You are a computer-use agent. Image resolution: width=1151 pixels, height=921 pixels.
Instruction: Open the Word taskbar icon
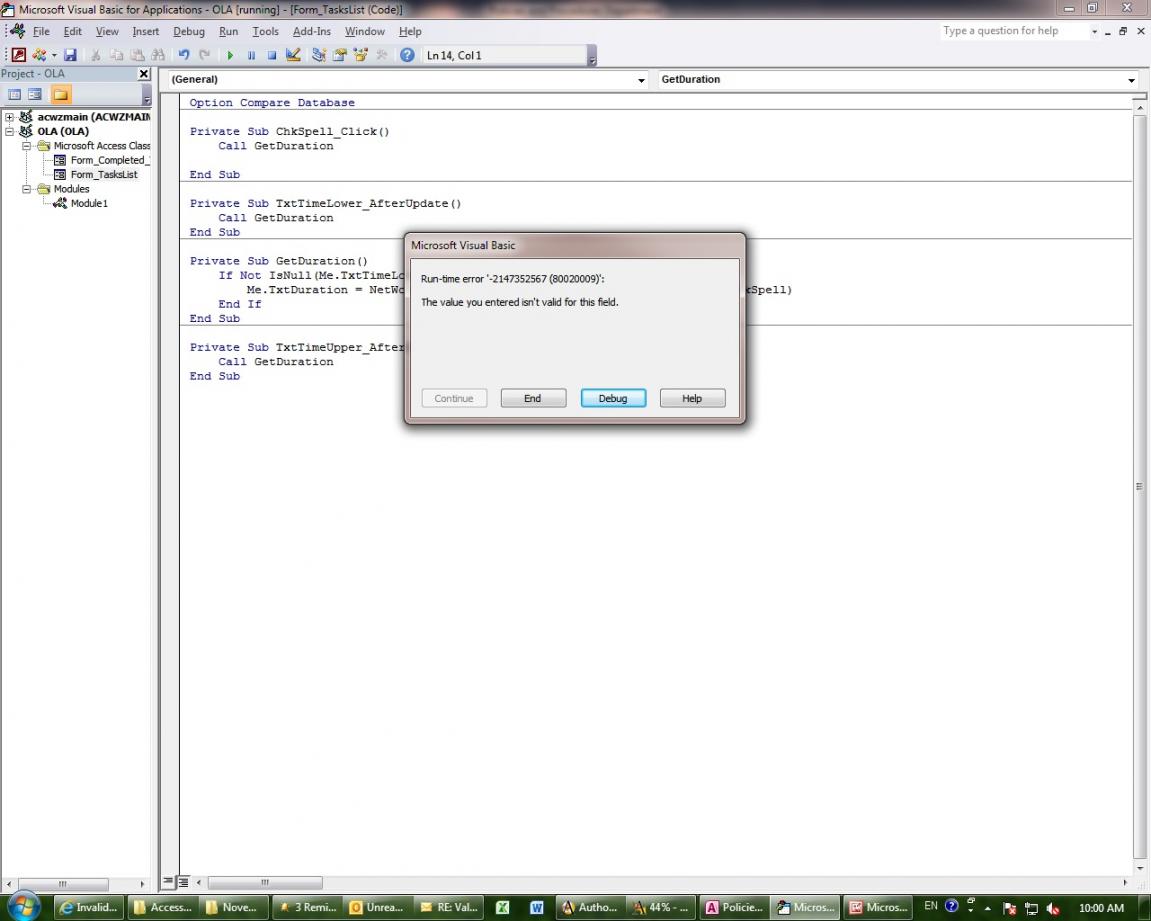point(537,907)
